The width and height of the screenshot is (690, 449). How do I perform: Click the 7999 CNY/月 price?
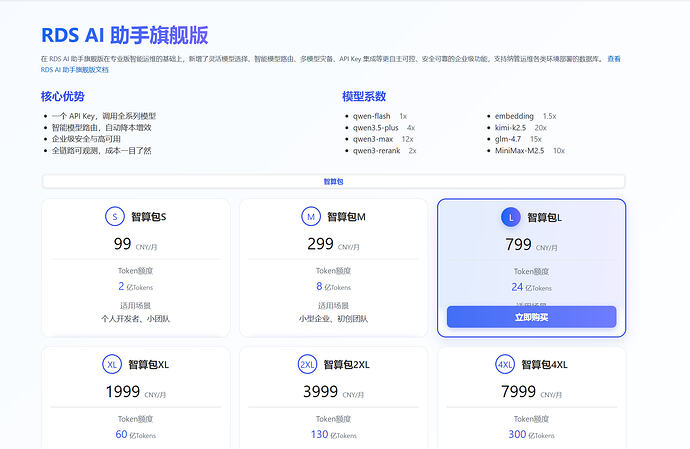click(x=532, y=392)
